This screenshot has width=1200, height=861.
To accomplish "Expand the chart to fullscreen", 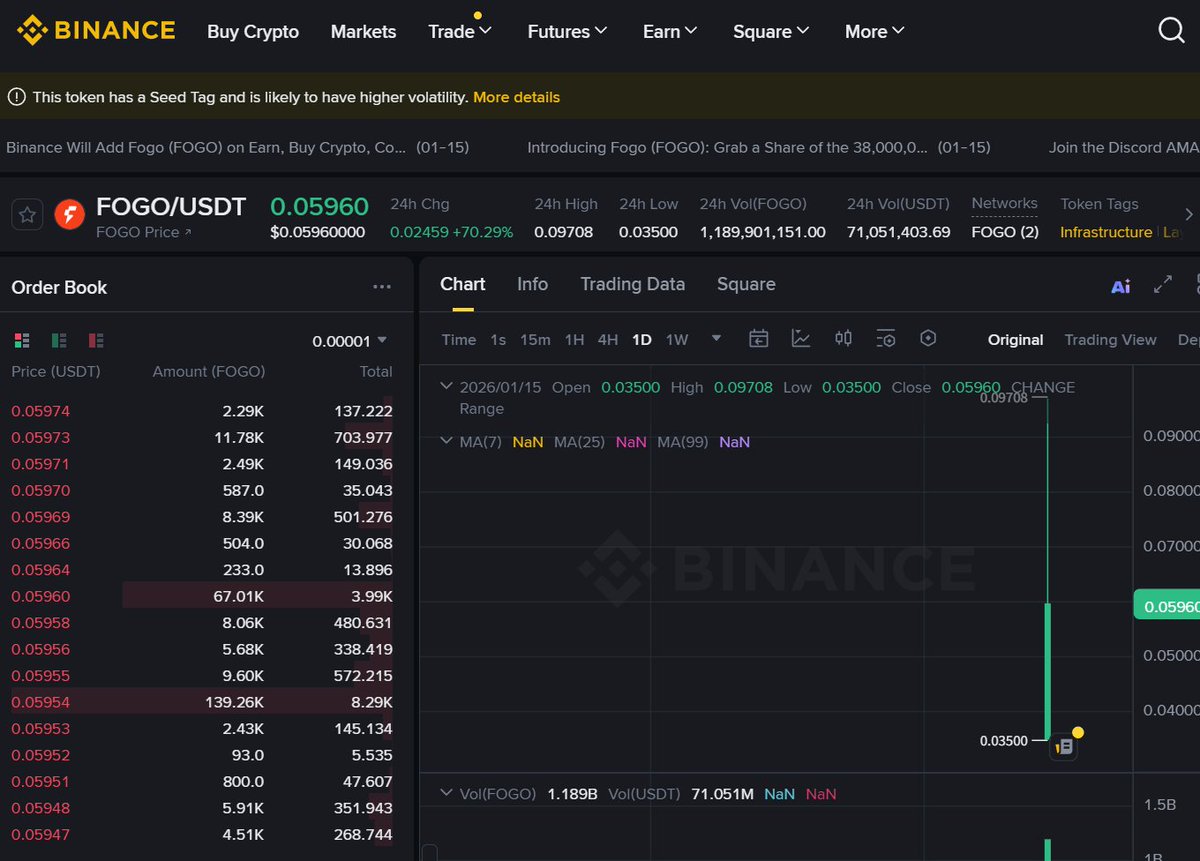I will pyautogui.click(x=1162, y=286).
